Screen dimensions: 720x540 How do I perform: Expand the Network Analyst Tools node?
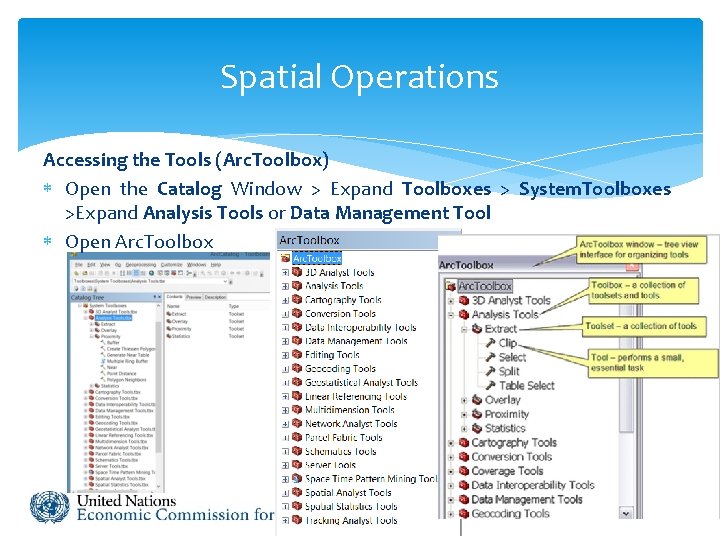click(x=285, y=424)
